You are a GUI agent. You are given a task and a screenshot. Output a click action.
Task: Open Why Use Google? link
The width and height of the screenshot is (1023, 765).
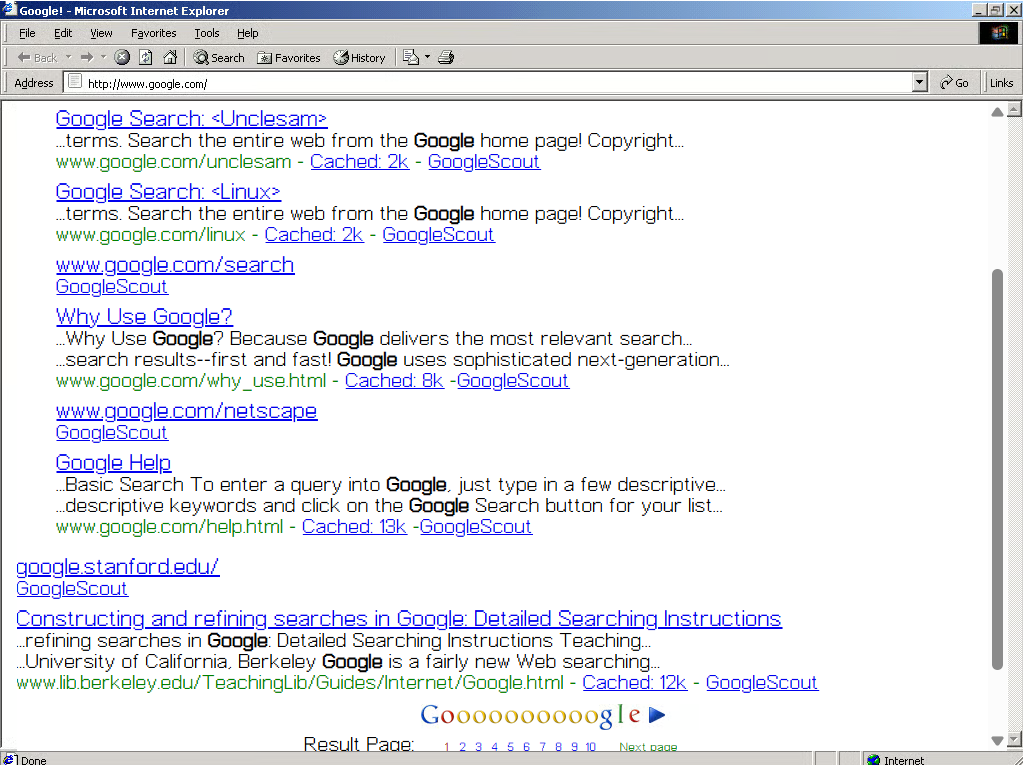pyautogui.click(x=144, y=317)
